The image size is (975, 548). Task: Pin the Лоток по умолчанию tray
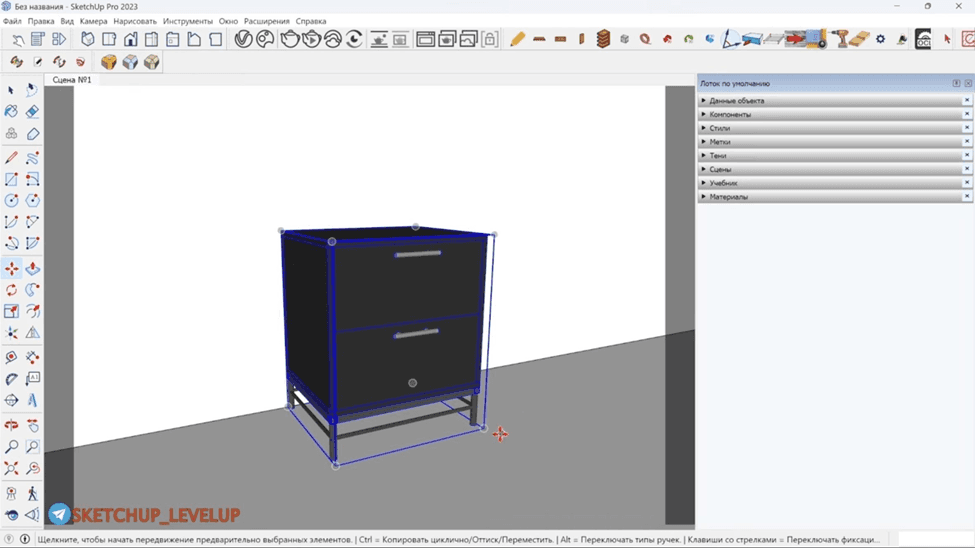tap(956, 83)
